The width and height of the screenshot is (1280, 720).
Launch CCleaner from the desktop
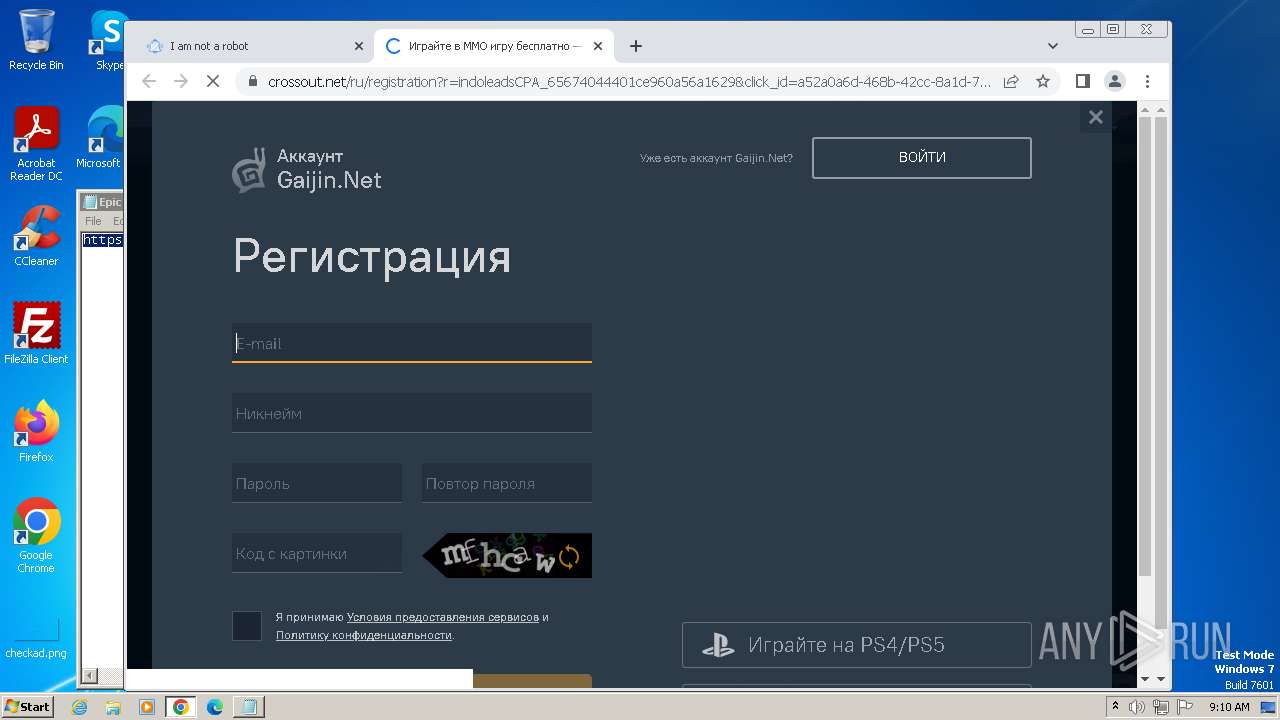[36, 236]
